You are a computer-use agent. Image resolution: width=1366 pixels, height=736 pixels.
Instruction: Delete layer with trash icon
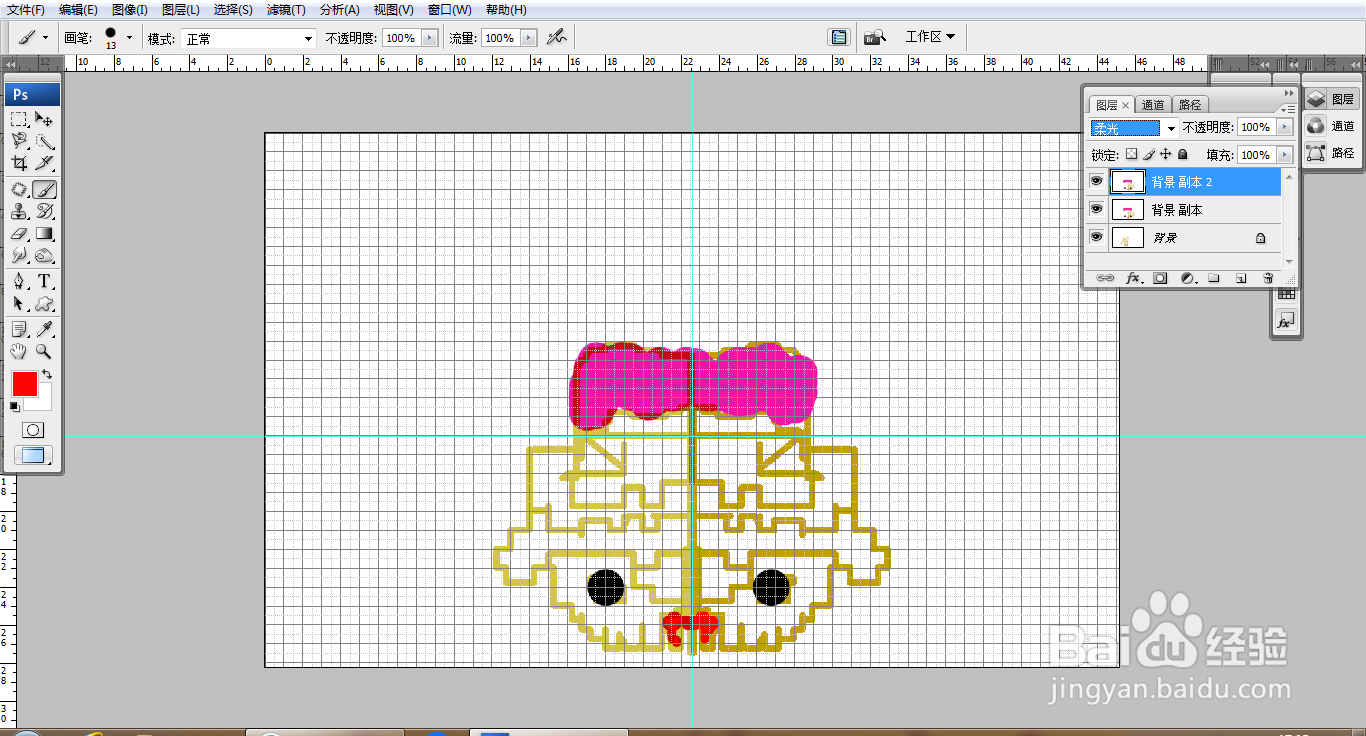pyautogui.click(x=1268, y=278)
